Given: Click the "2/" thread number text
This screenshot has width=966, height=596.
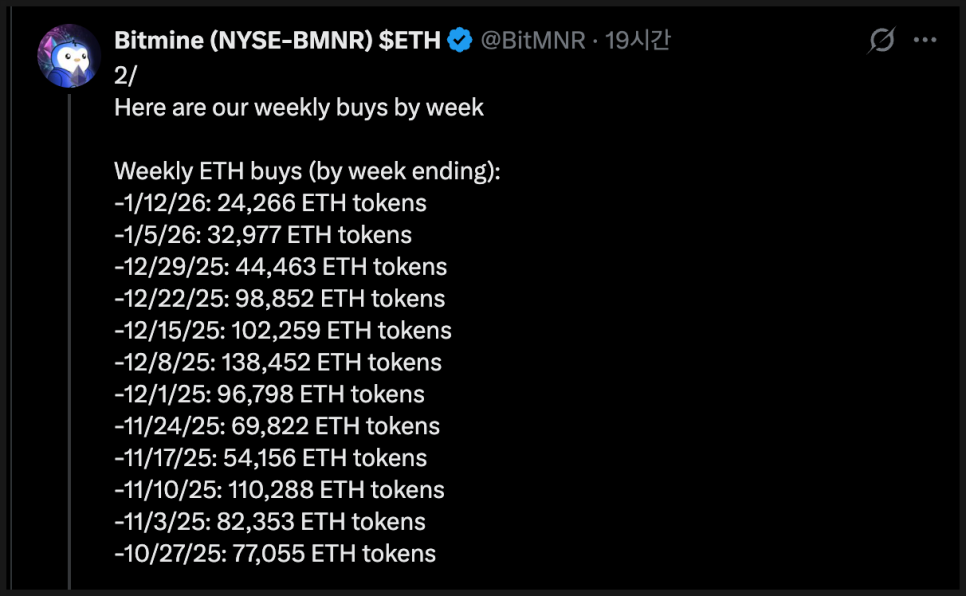Looking at the screenshot, I should tap(126, 75).
